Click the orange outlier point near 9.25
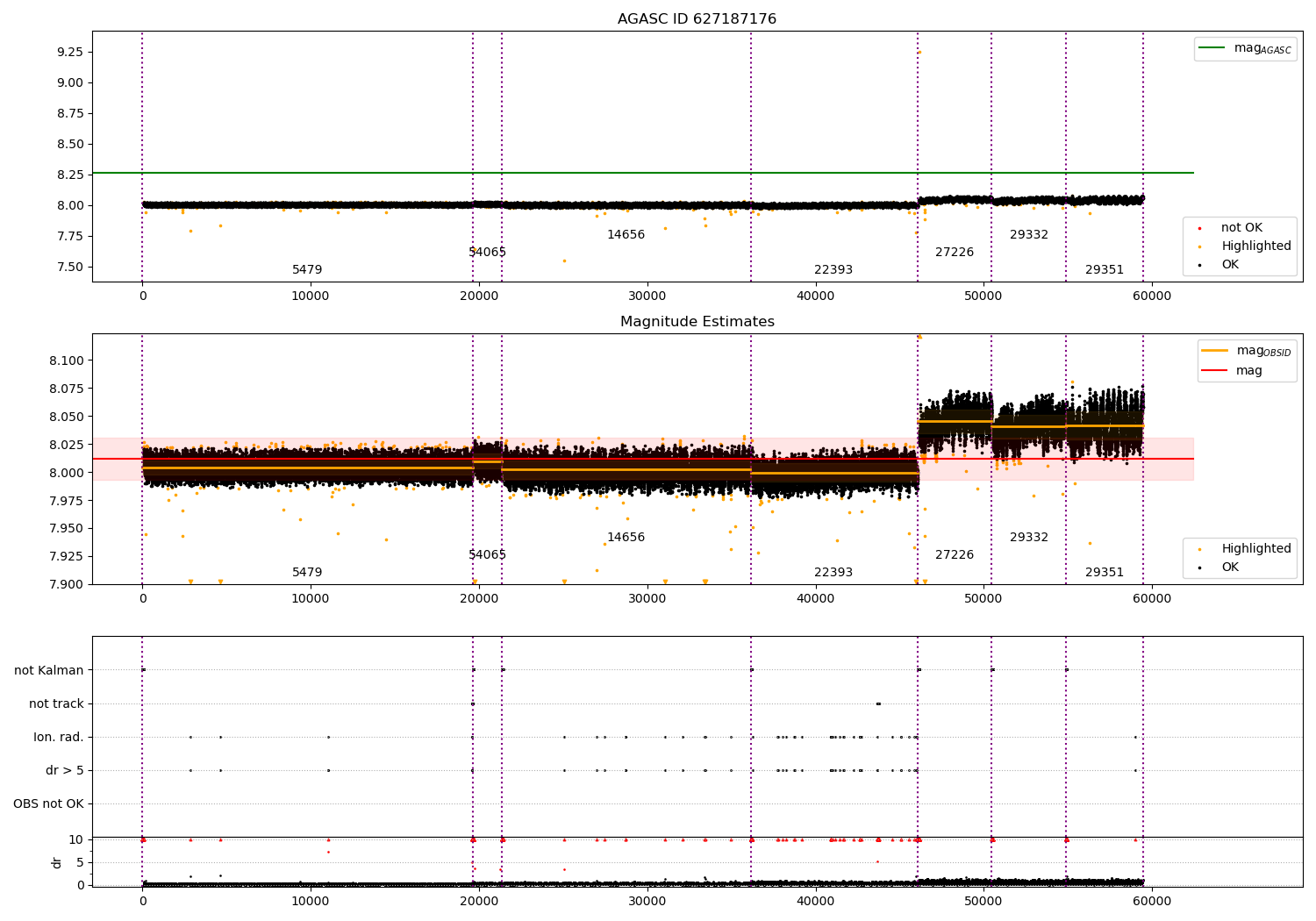The width and height of the screenshot is (1316, 921). pos(919,52)
